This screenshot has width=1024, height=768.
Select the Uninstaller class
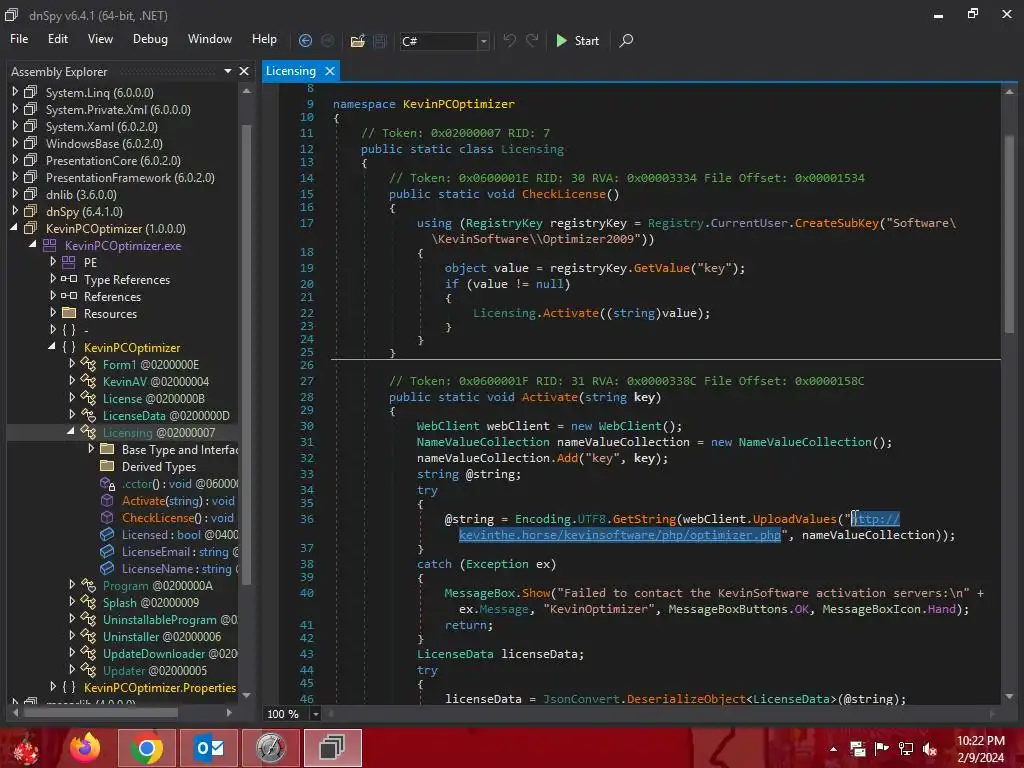pyautogui.click(x=162, y=637)
